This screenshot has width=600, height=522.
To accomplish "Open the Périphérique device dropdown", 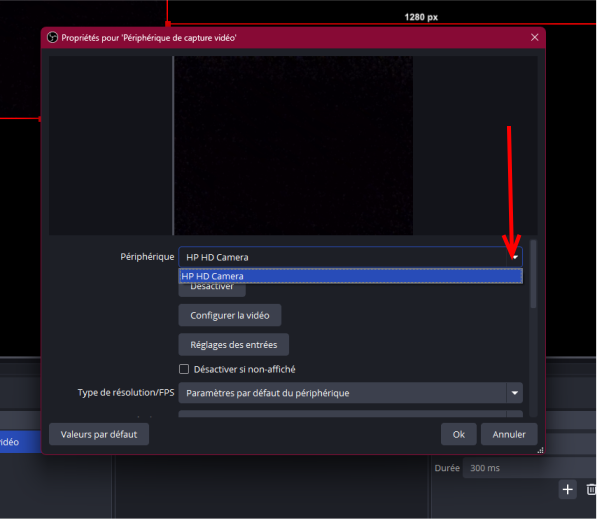I will [x=352, y=258].
